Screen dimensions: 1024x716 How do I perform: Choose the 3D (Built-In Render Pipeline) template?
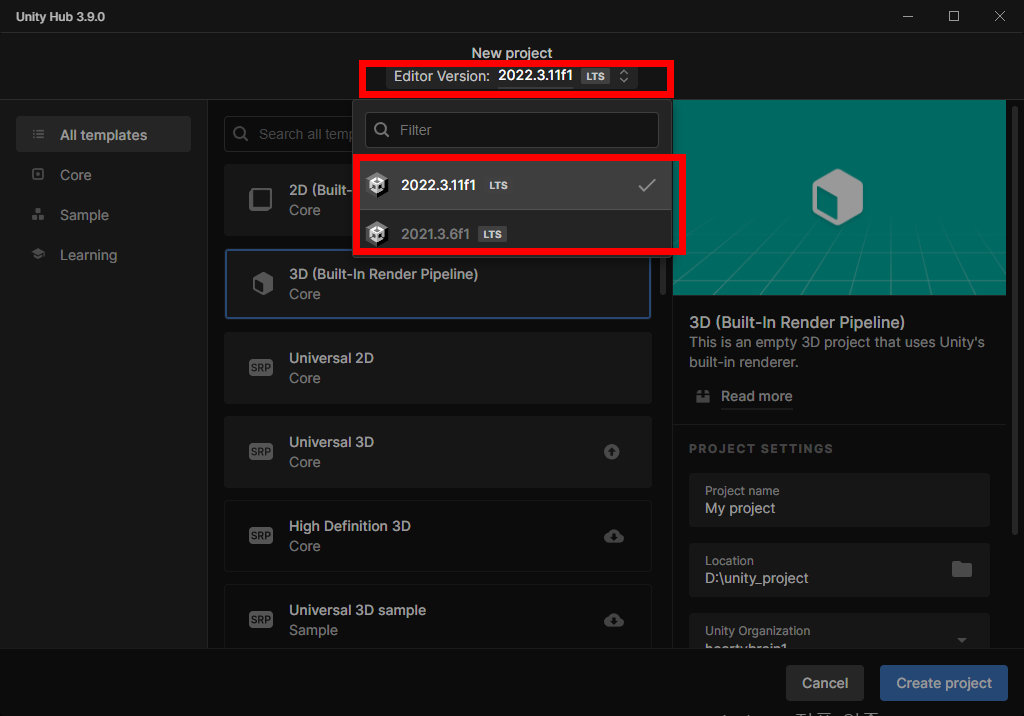[x=438, y=284]
